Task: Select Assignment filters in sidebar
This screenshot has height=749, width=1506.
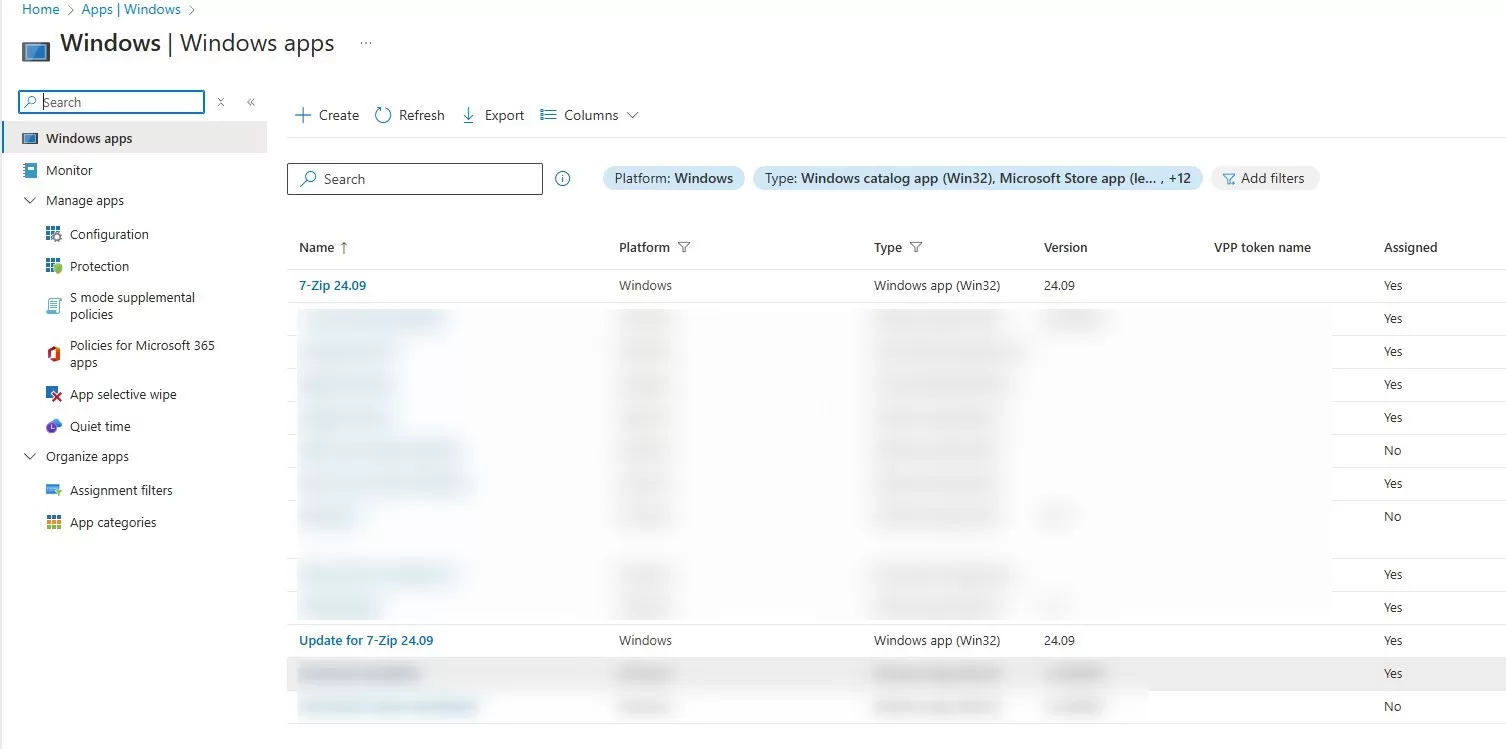Action: (121, 490)
